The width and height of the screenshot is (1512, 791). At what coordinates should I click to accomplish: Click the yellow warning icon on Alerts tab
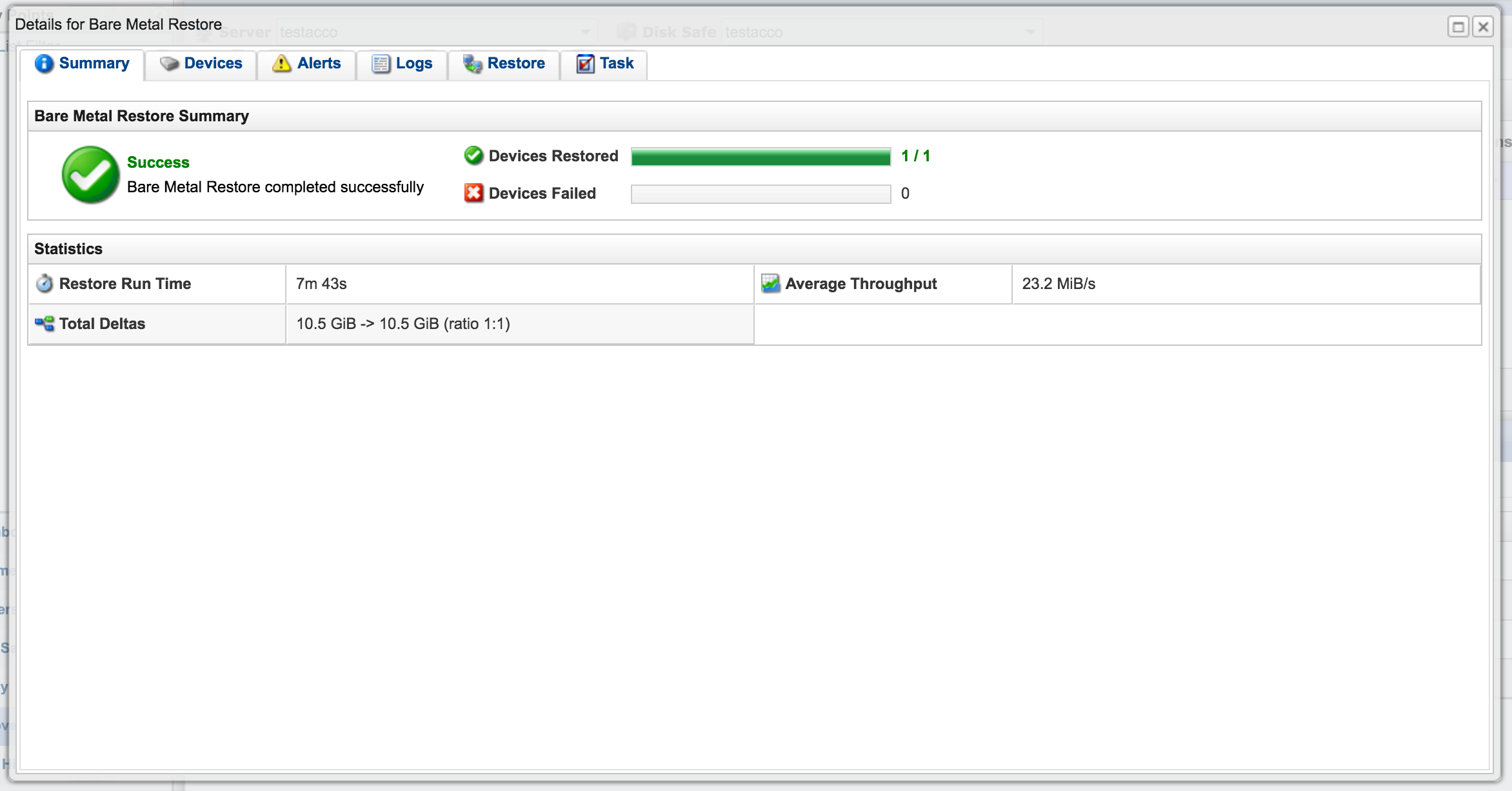pyautogui.click(x=281, y=64)
